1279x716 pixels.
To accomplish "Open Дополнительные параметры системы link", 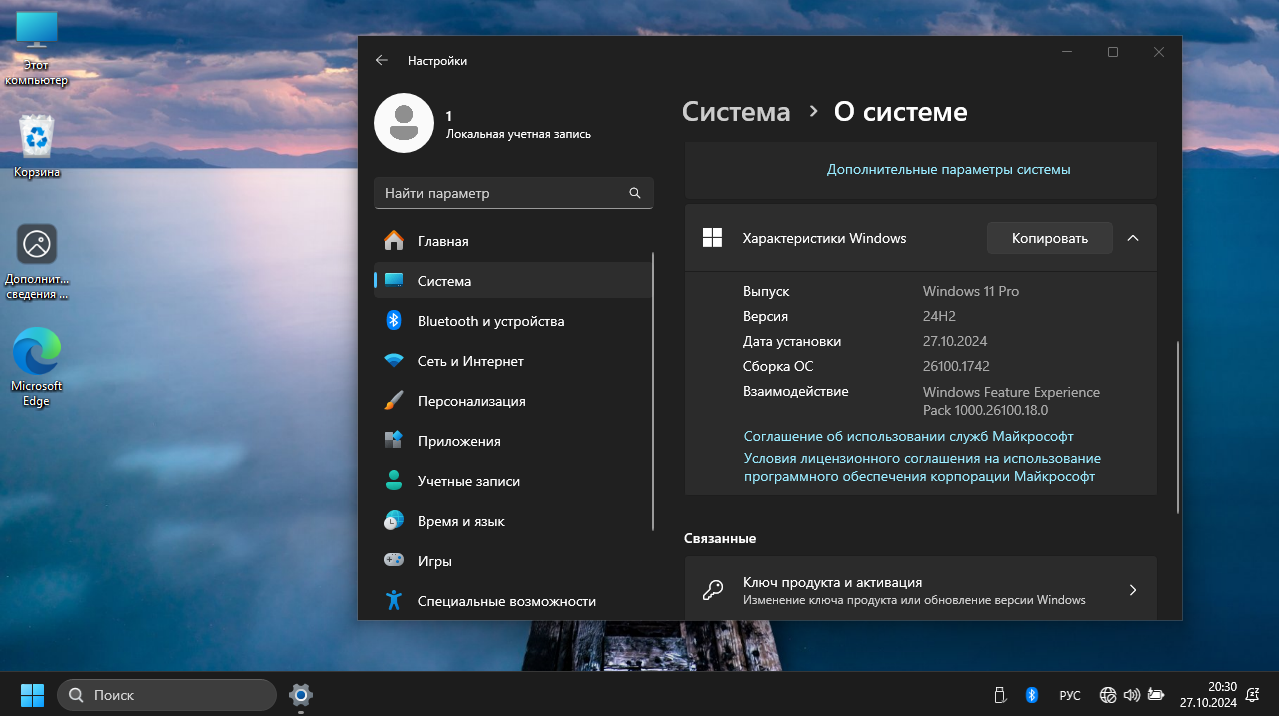I will (x=948, y=170).
